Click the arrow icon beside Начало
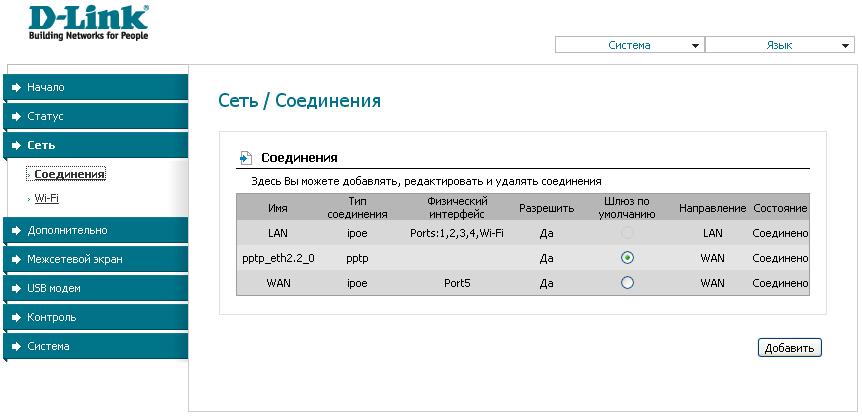862x416 pixels. click(x=16, y=87)
